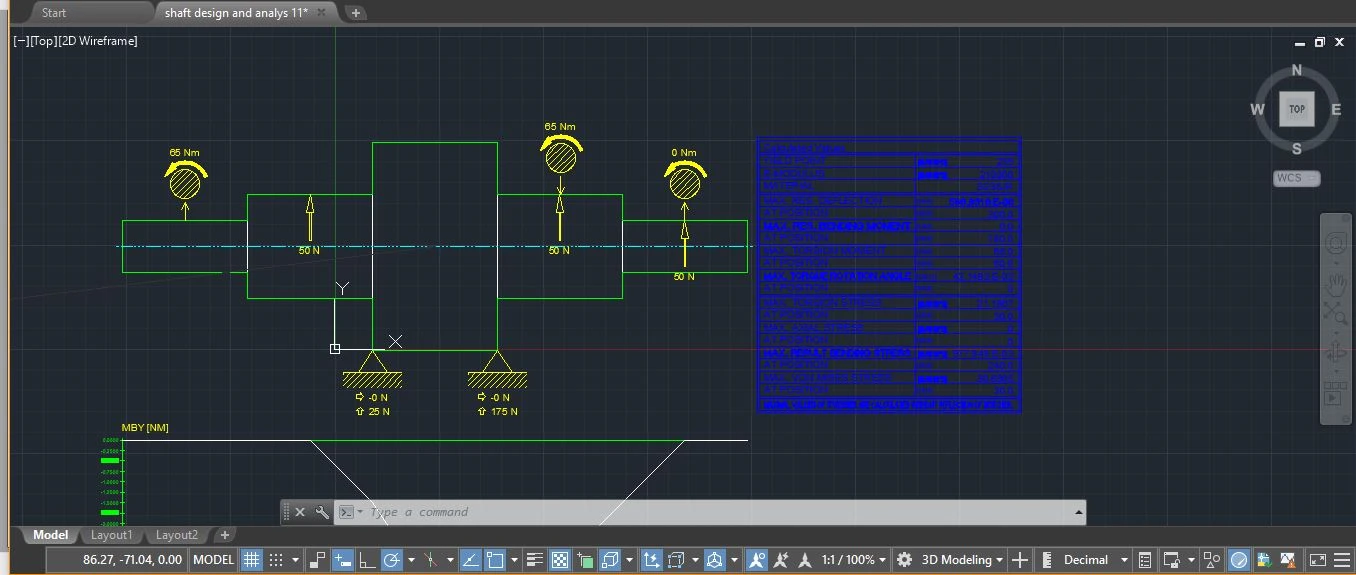Open object snap options dropdown
The height and width of the screenshot is (575, 1356).
pyautogui.click(x=515, y=560)
